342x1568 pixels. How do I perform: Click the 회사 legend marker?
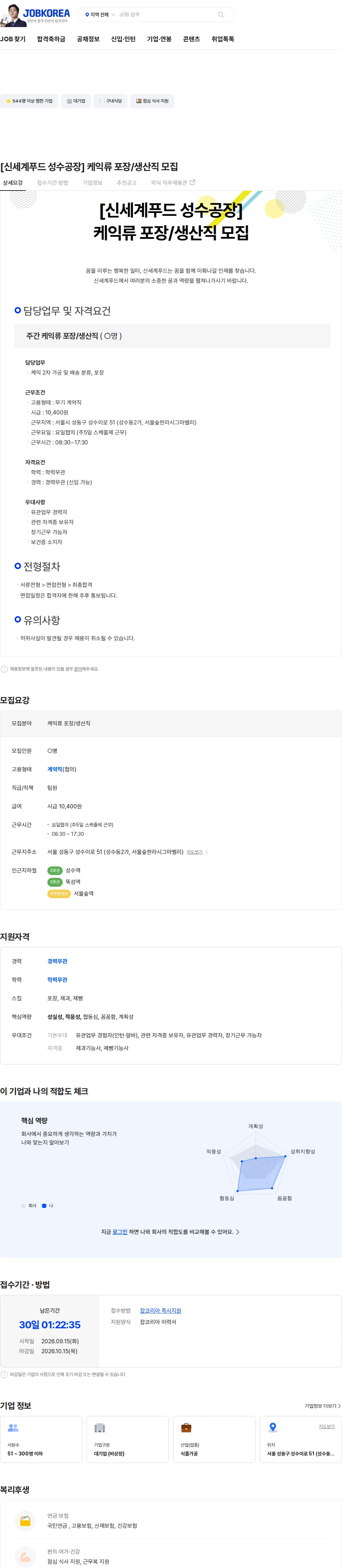click(24, 1206)
